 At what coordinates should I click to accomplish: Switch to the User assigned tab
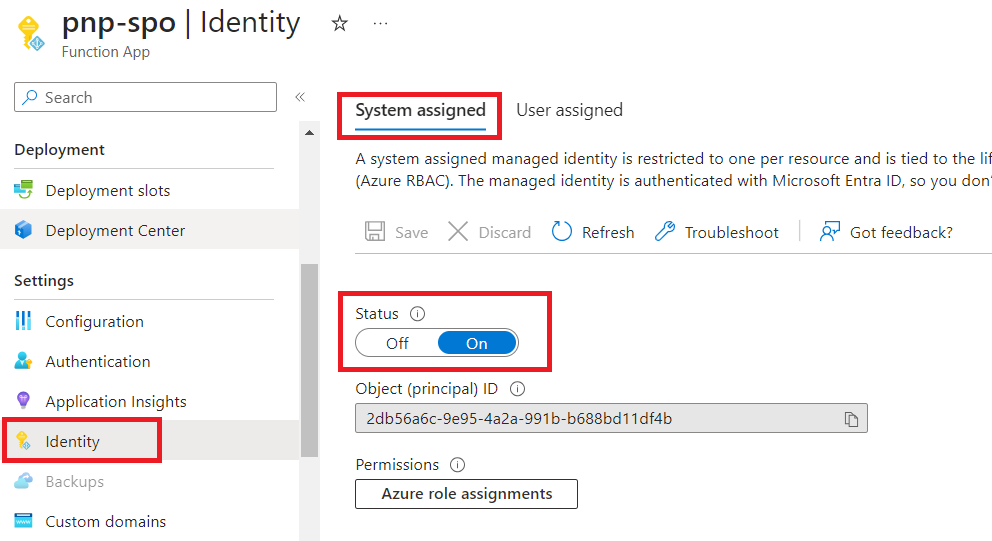569,110
